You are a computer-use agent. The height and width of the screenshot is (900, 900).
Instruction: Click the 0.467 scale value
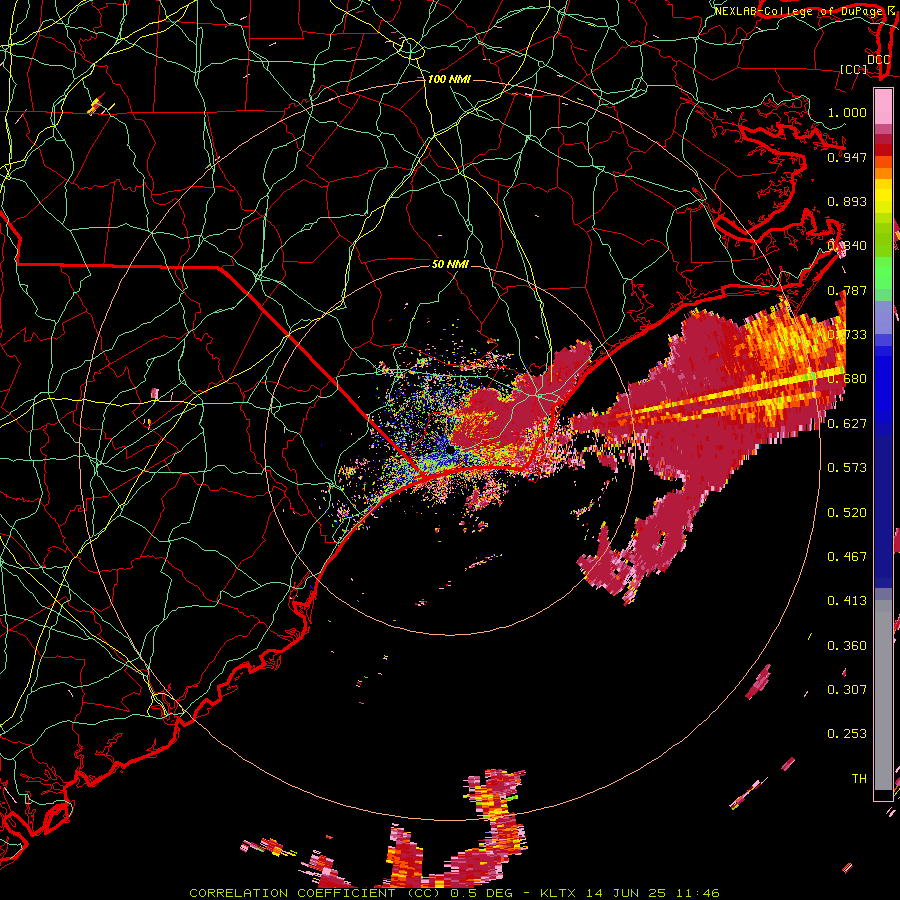click(847, 557)
